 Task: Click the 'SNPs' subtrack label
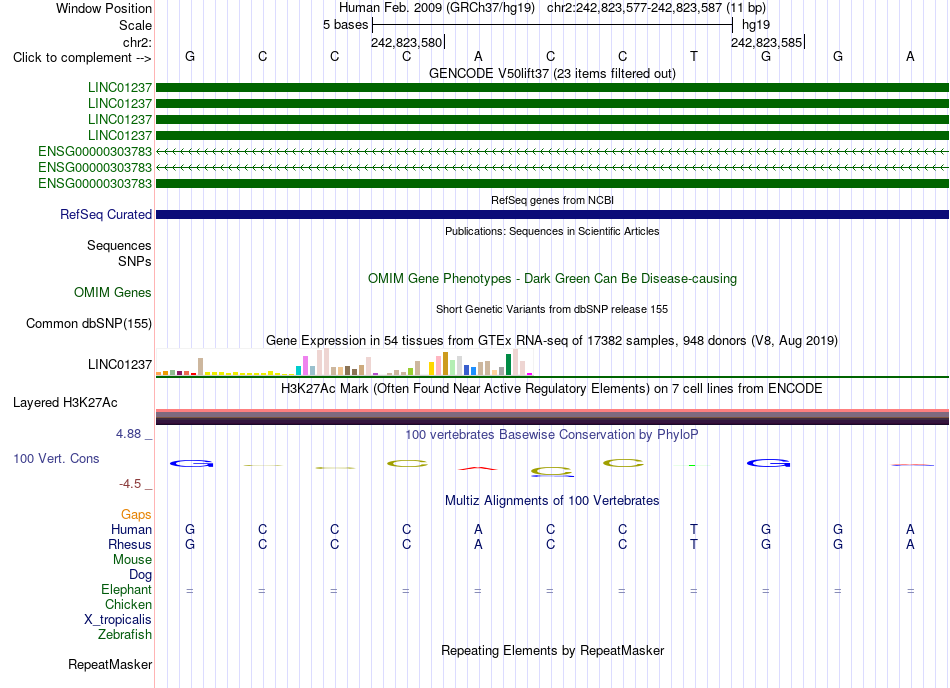[x=135, y=261]
